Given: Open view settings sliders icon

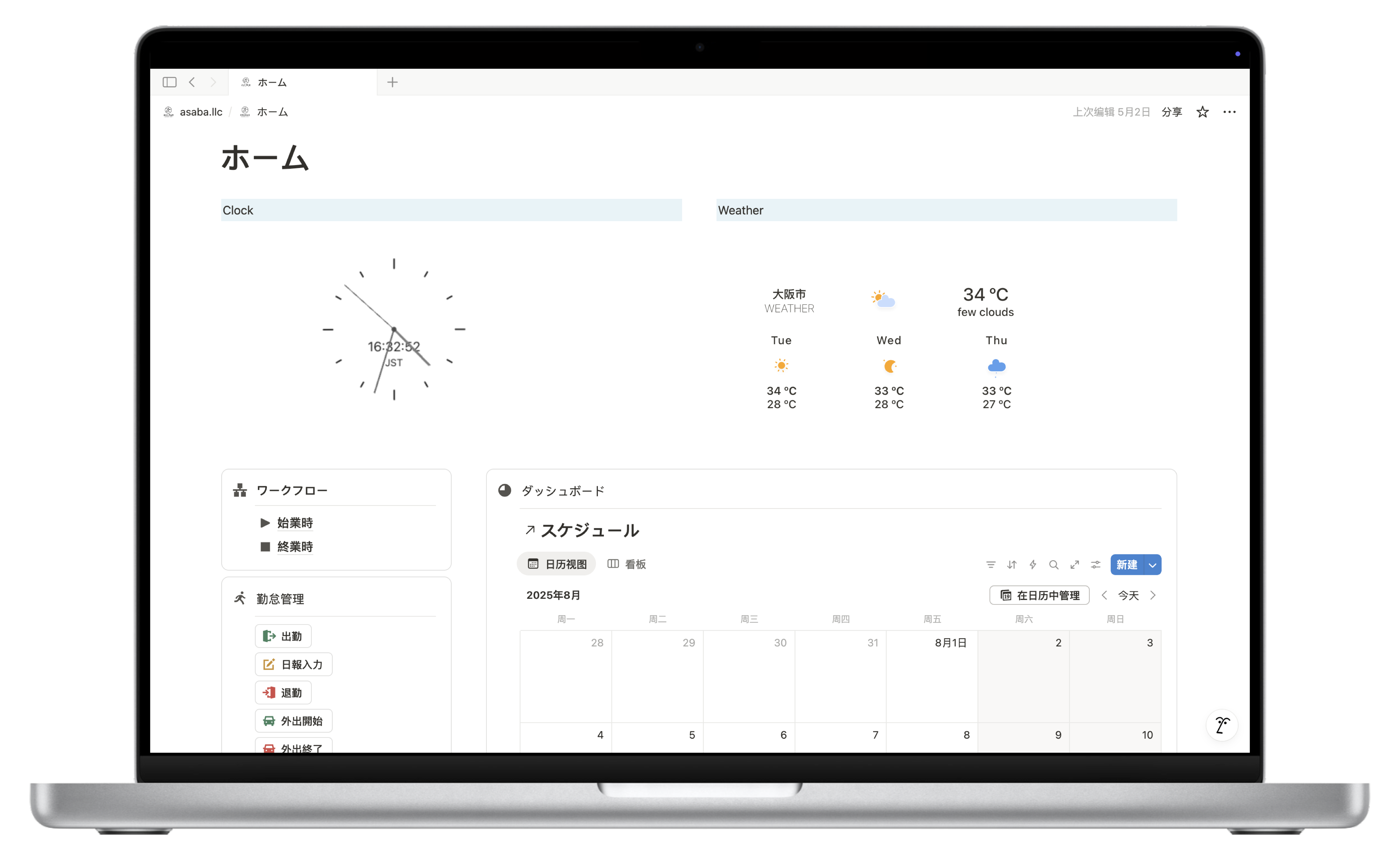Looking at the screenshot, I should click(x=1096, y=565).
